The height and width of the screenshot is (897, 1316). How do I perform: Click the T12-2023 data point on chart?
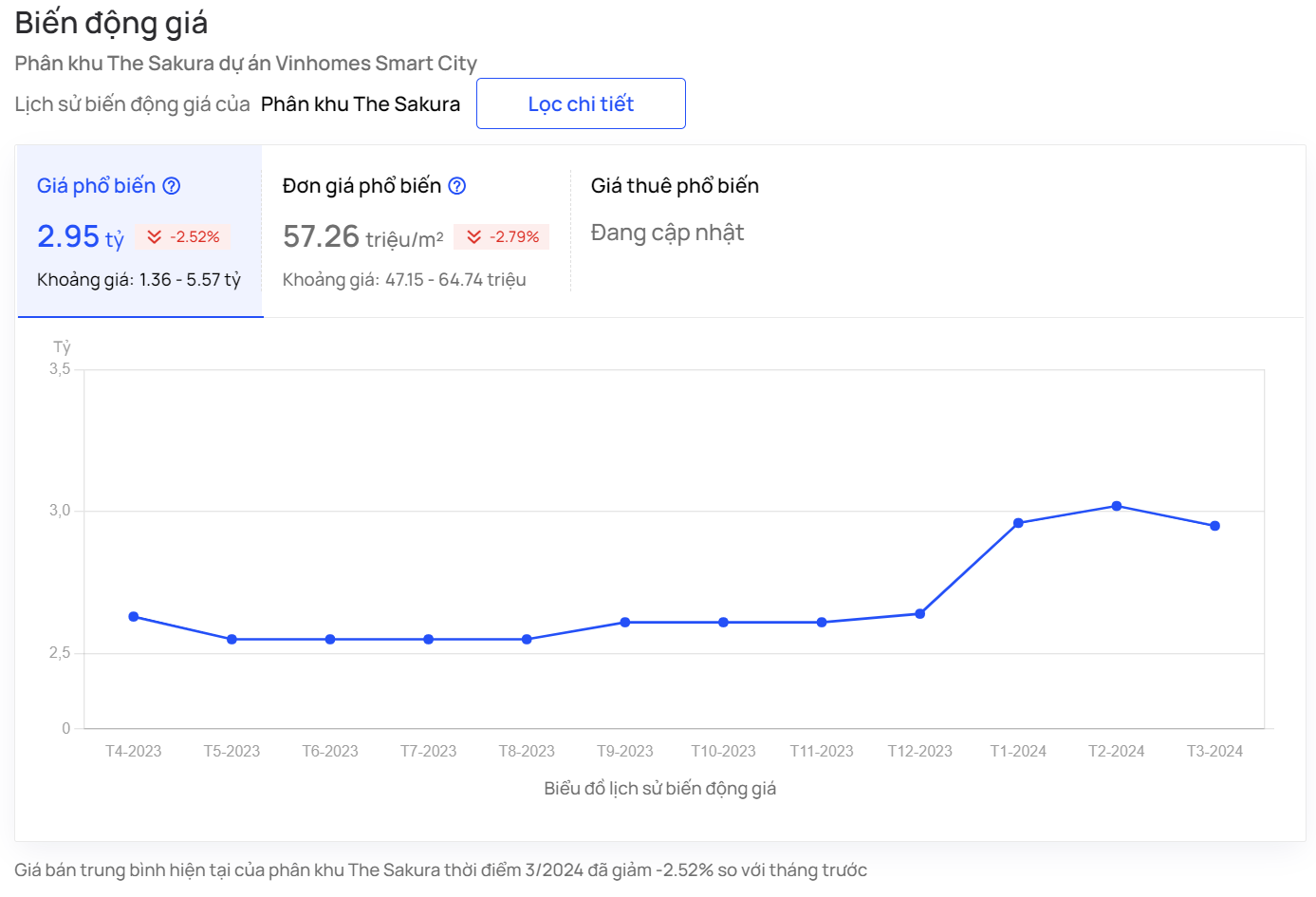920,614
